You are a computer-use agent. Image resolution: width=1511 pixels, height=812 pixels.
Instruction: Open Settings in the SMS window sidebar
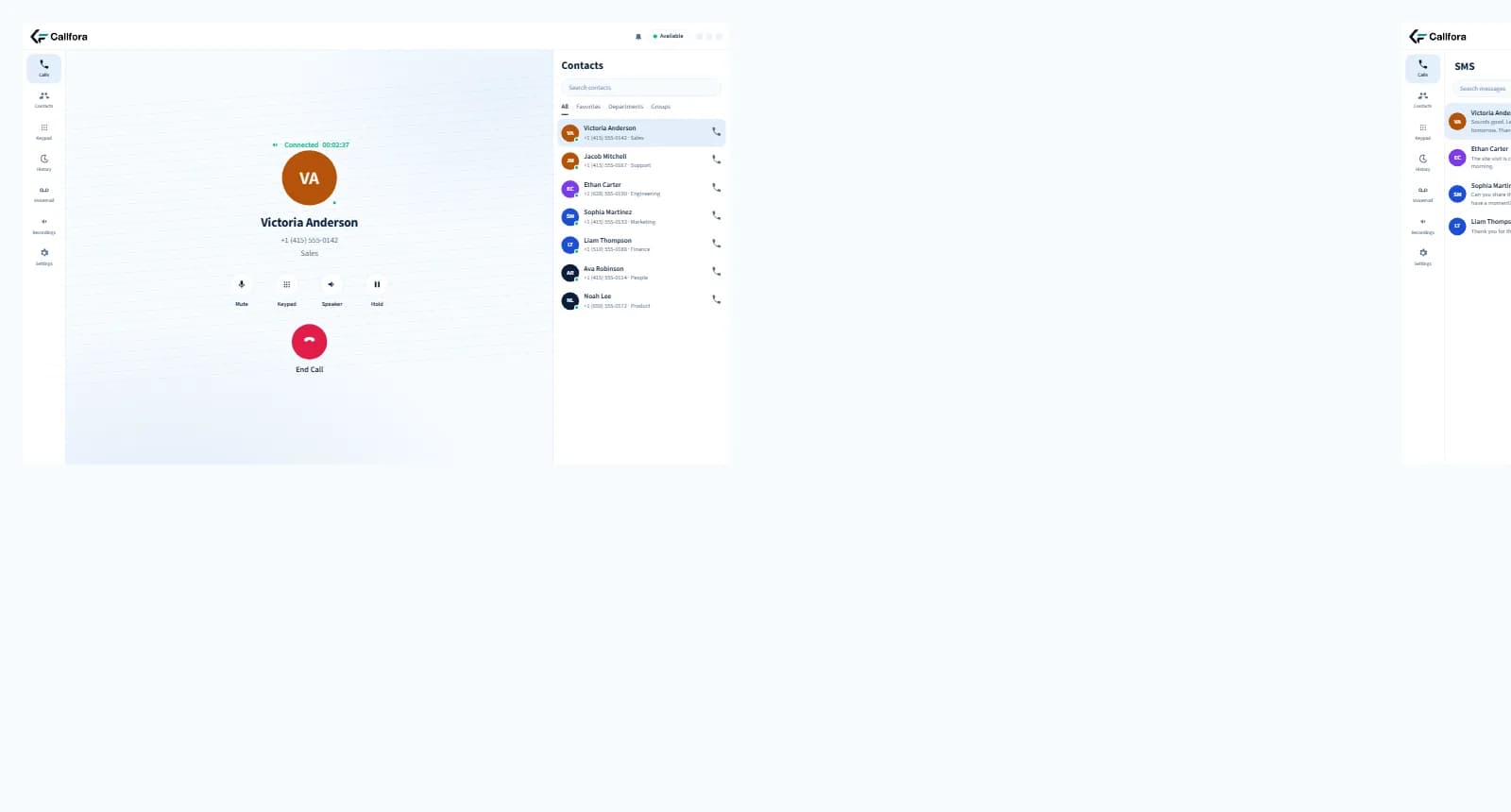click(x=1422, y=257)
